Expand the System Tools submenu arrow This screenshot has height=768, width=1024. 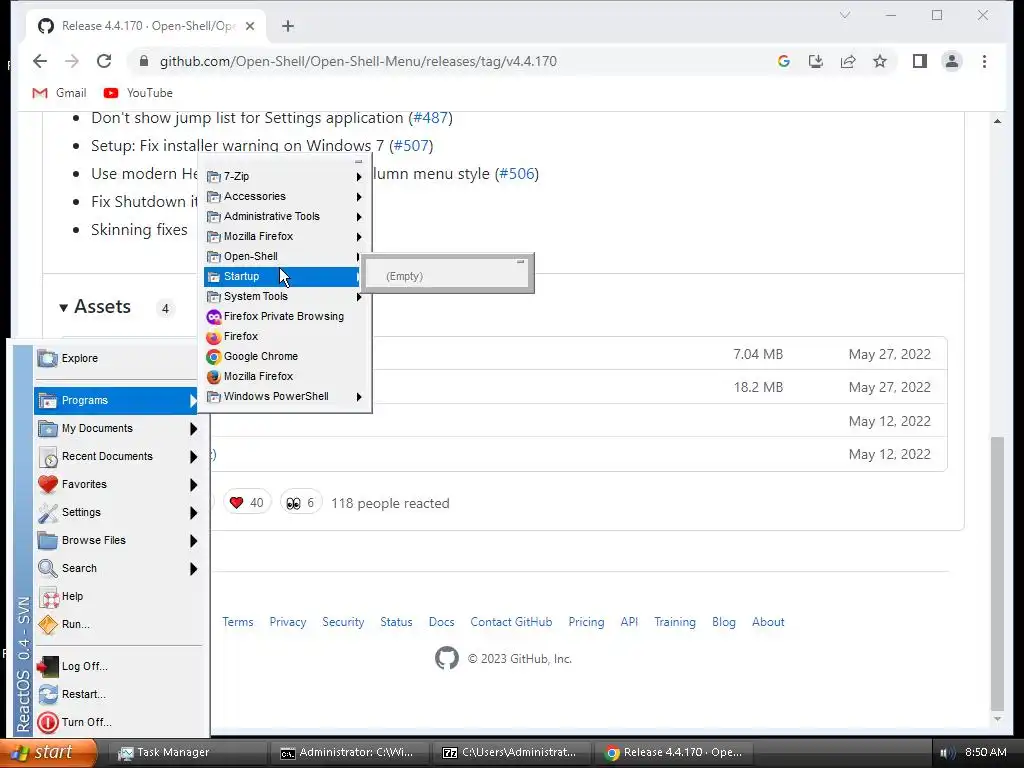(359, 297)
